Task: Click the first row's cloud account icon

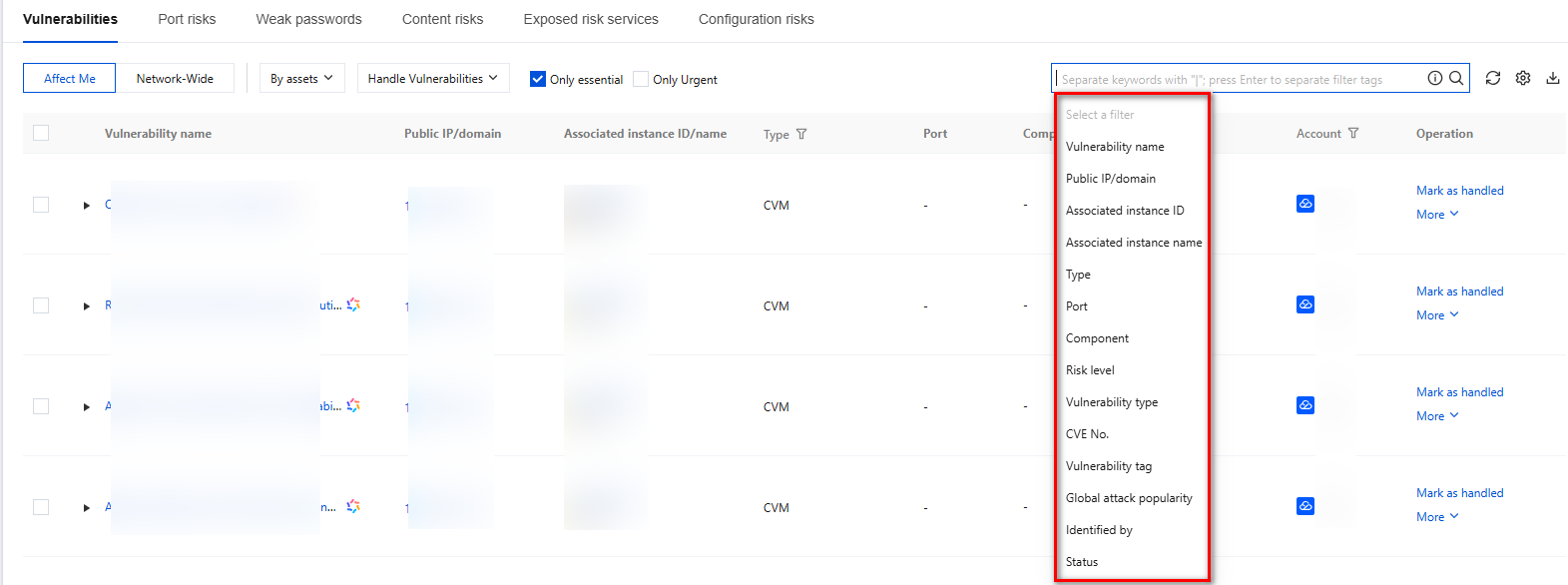Action: point(1306,204)
